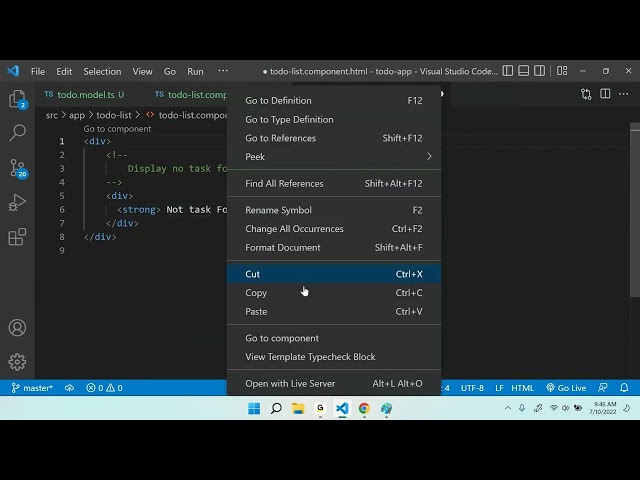This screenshot has width=640, height=480.
Task: Change the UTF-8 file encoding
Action: [x=472, y=388]
